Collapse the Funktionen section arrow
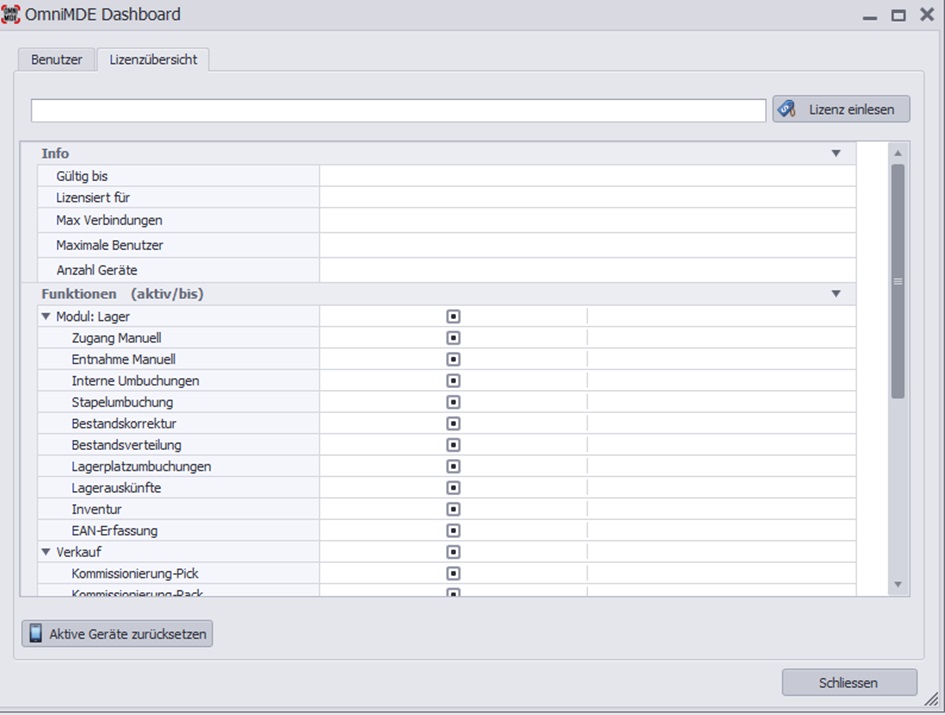This screenshot has width=945, height=715. coord(836,294)
